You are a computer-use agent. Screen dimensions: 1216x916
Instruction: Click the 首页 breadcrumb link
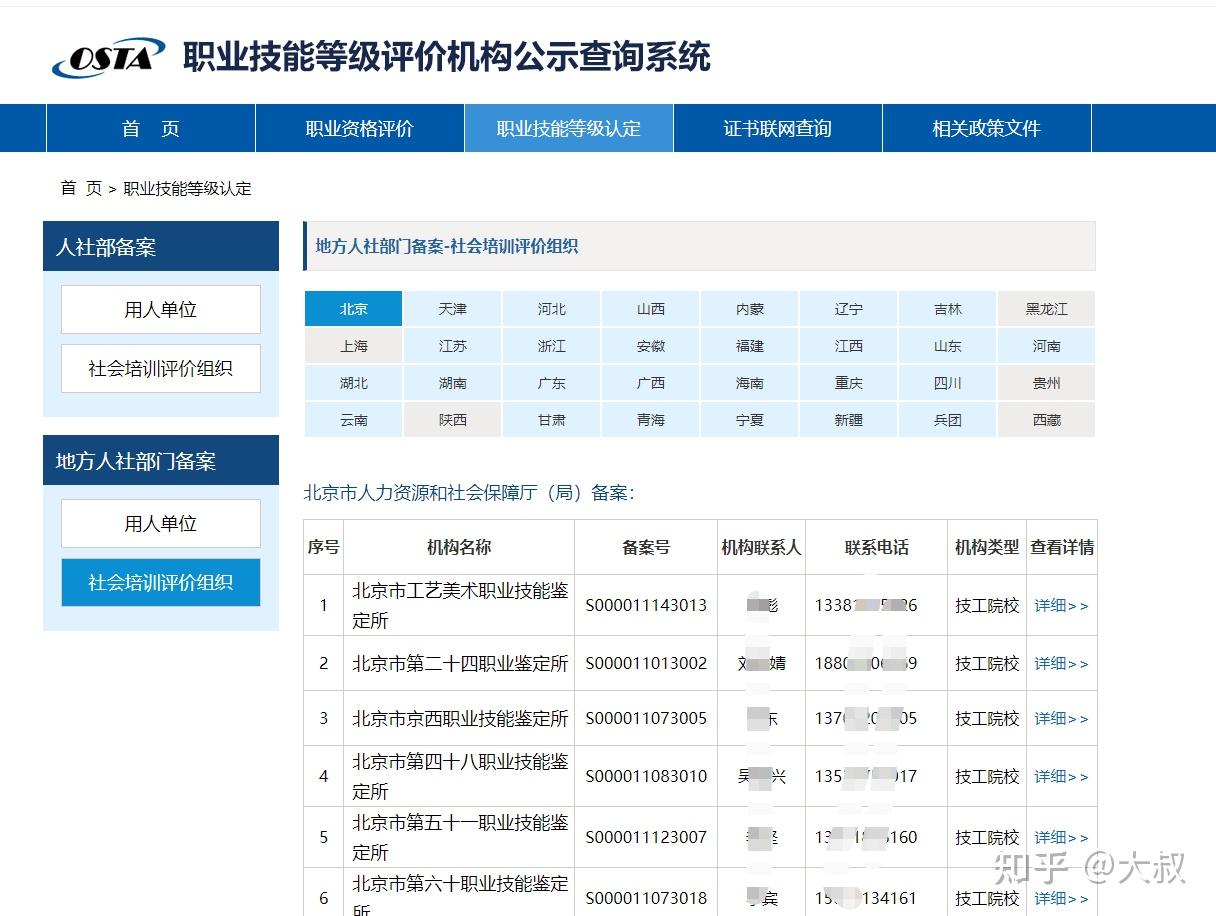[x=81, y=188]
